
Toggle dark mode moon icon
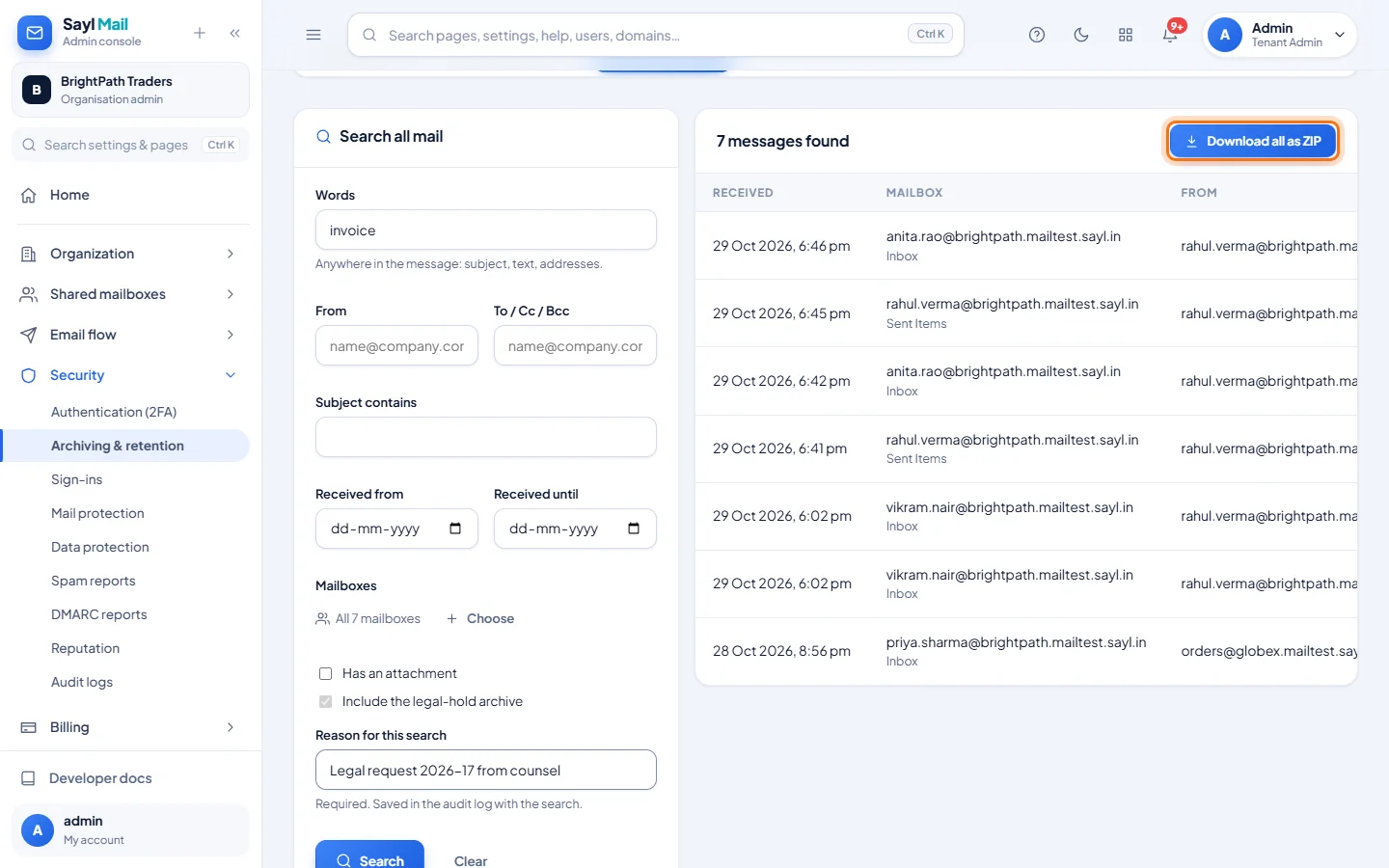(x=1081, y=35)
